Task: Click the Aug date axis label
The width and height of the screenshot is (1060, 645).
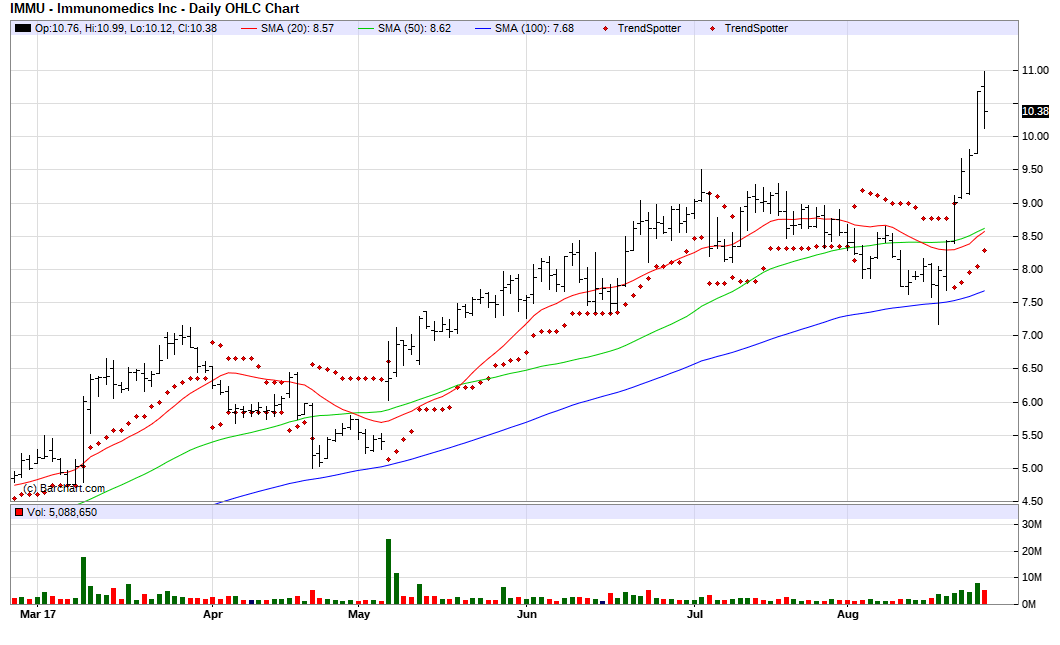Action: pos(848,614)
